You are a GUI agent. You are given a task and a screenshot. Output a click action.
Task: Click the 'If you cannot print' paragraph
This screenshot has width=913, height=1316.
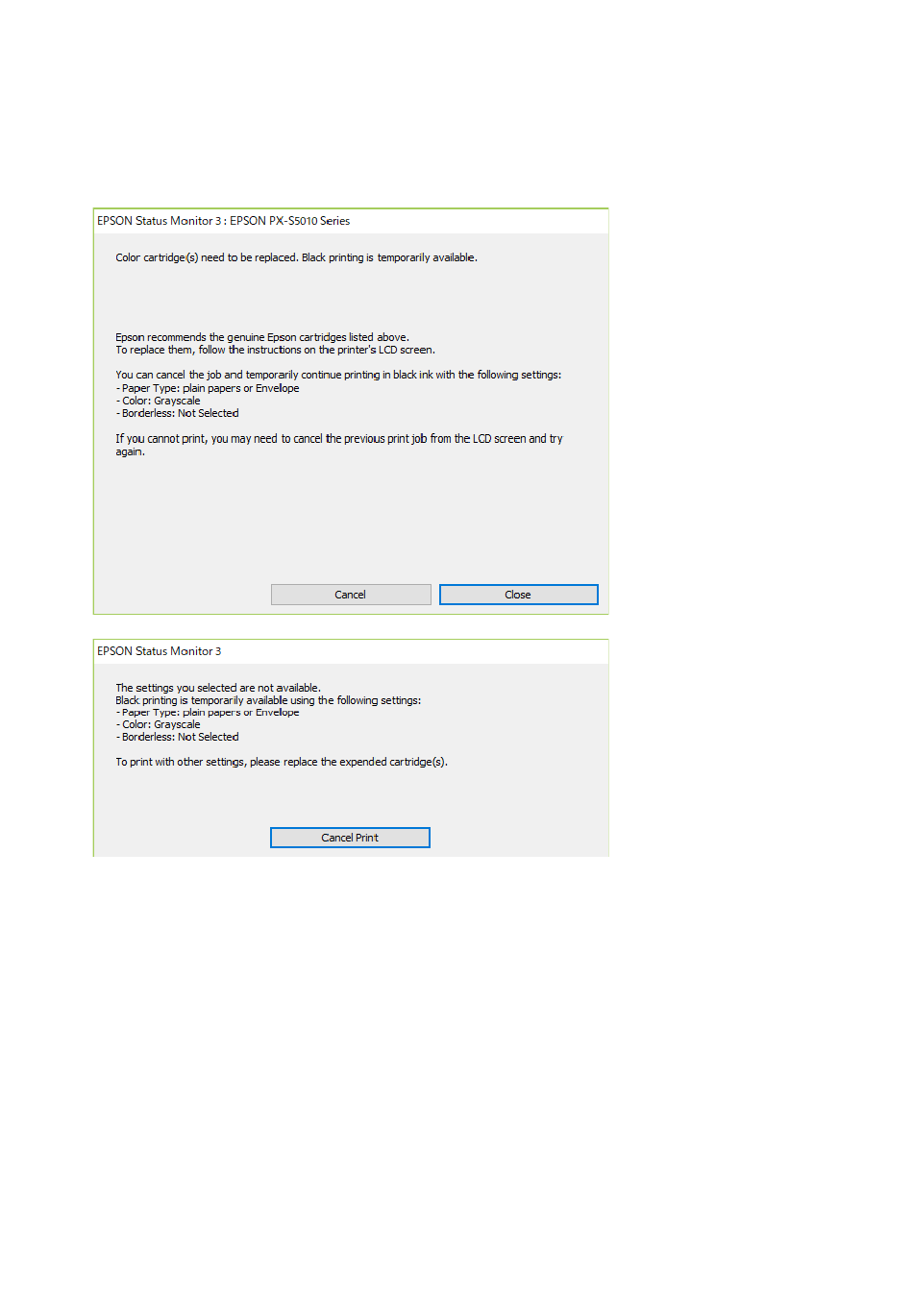coord(339,445)
